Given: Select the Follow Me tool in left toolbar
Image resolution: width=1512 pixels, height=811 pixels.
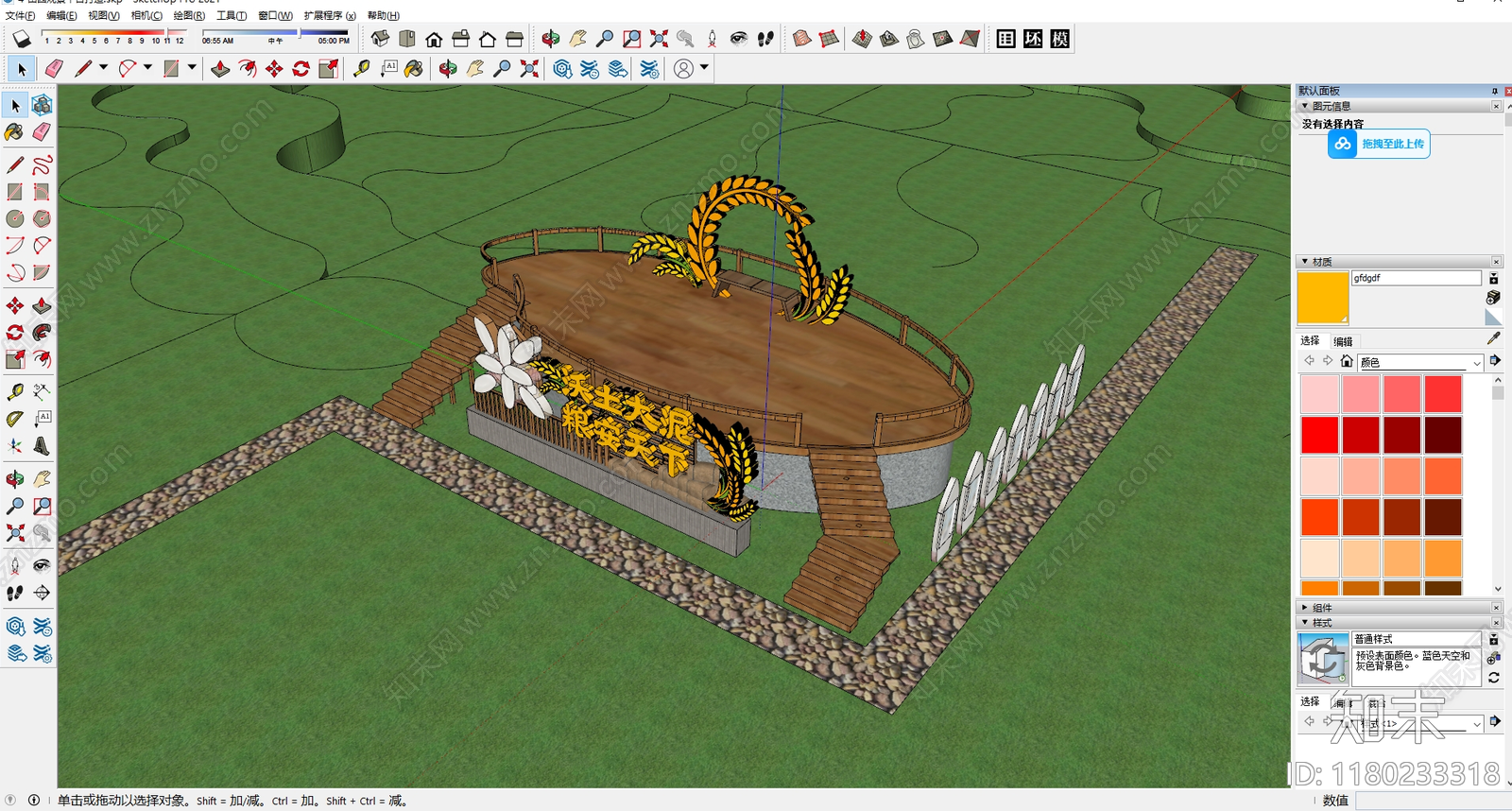Looking at the screenshot, I should point(42,333).
